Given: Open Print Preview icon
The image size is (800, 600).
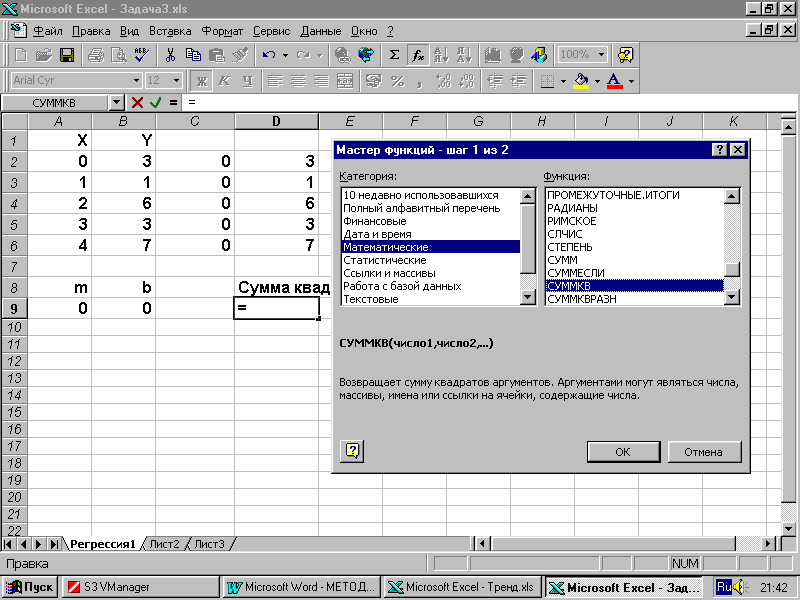Looking at the screenshot, I should (x=119, y=55).
